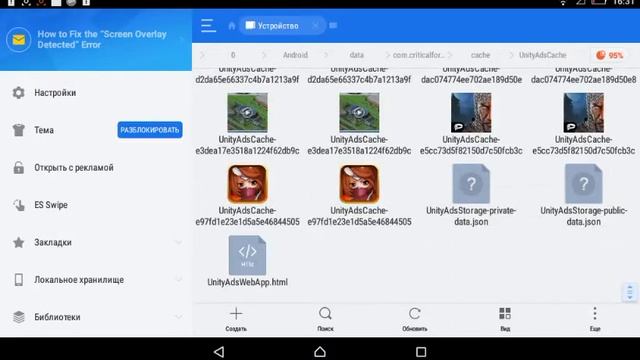640x360 pixels.
Task: Tap the Вид grid view button
Action: (x=505, y=319)
